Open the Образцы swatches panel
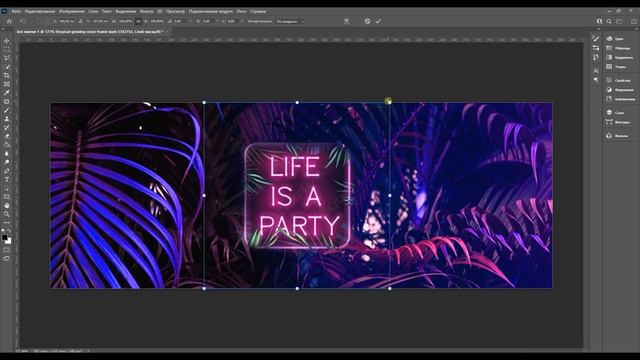 (x=619, y=48)
